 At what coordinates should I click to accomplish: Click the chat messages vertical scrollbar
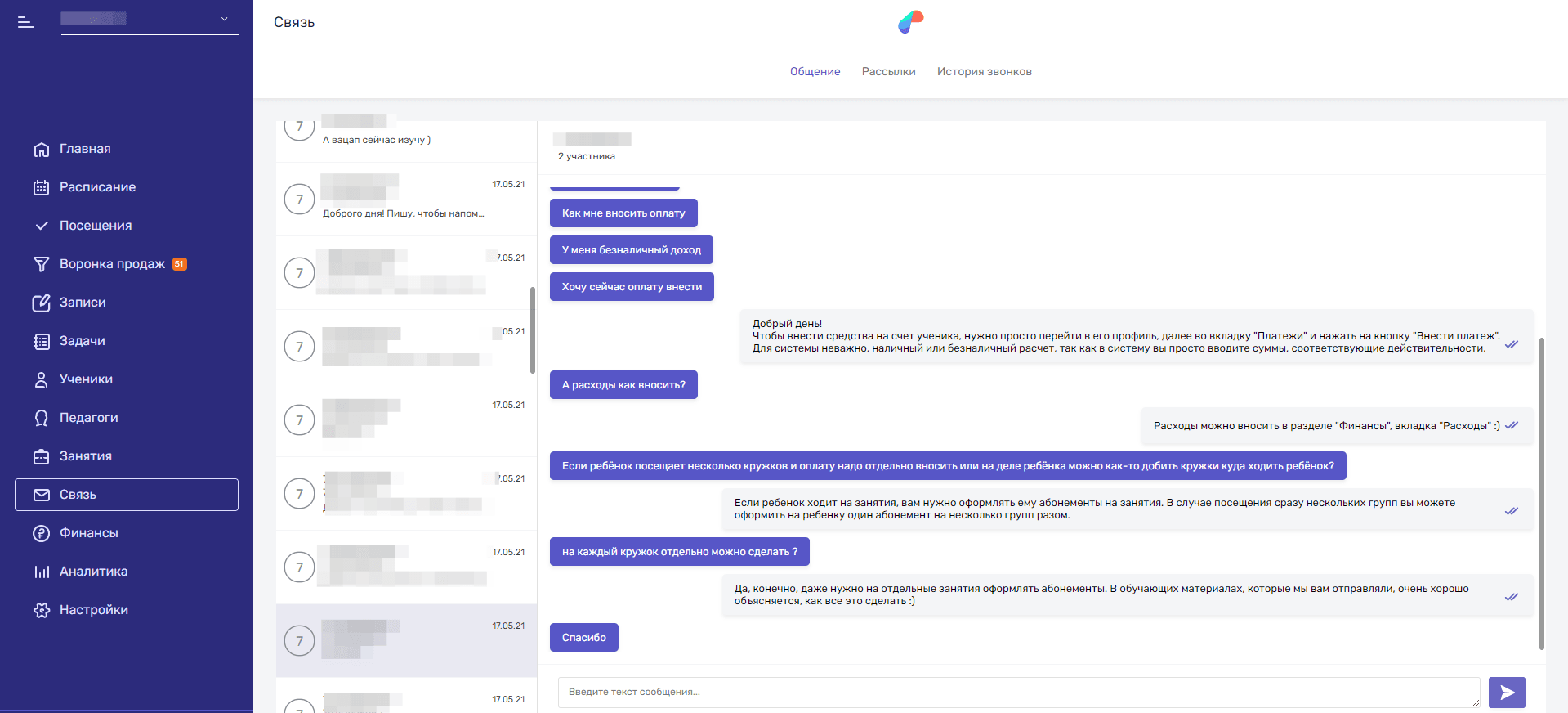point(1541,491)
